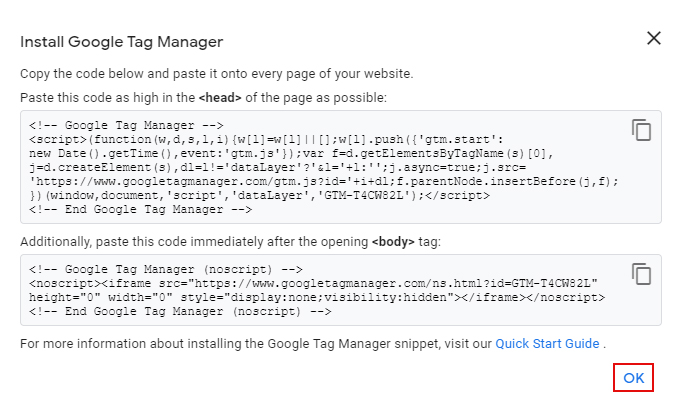This screenshot has height=414, width=684.
Task: Click the iframe src line in noscript code
Action: pyautogui.click(x=313, y=284)
